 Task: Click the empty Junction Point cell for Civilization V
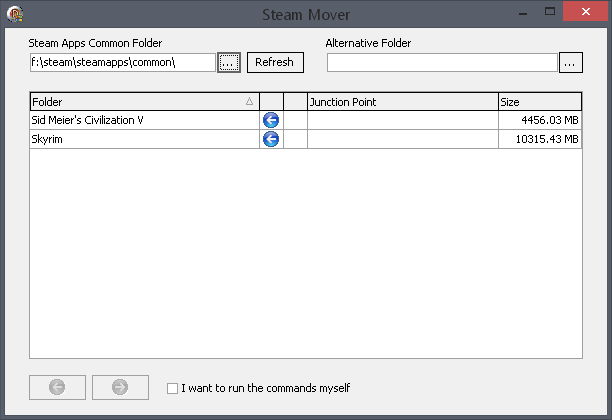point(403,120)
